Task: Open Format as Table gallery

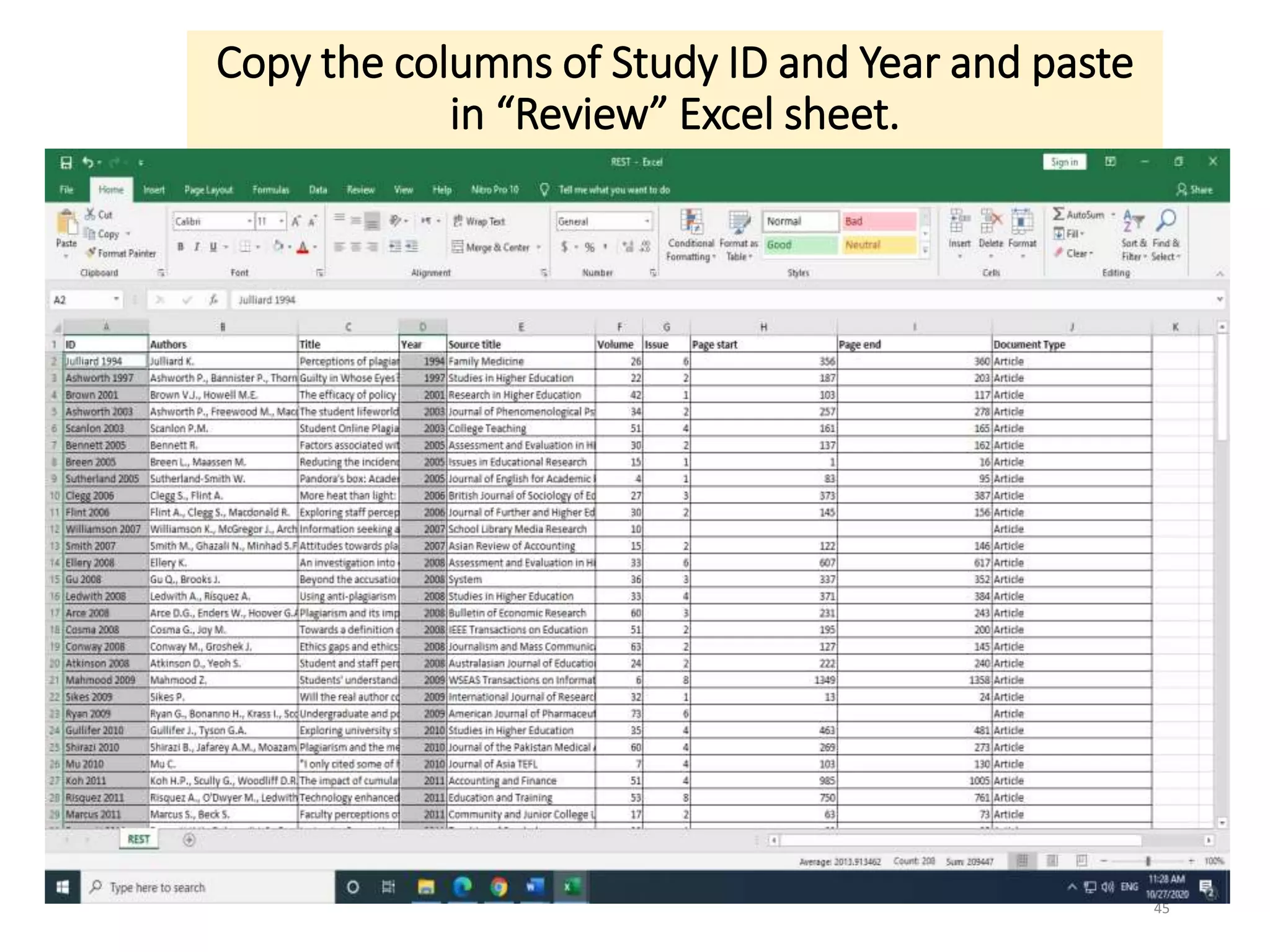Action: [x=739, y=236]
